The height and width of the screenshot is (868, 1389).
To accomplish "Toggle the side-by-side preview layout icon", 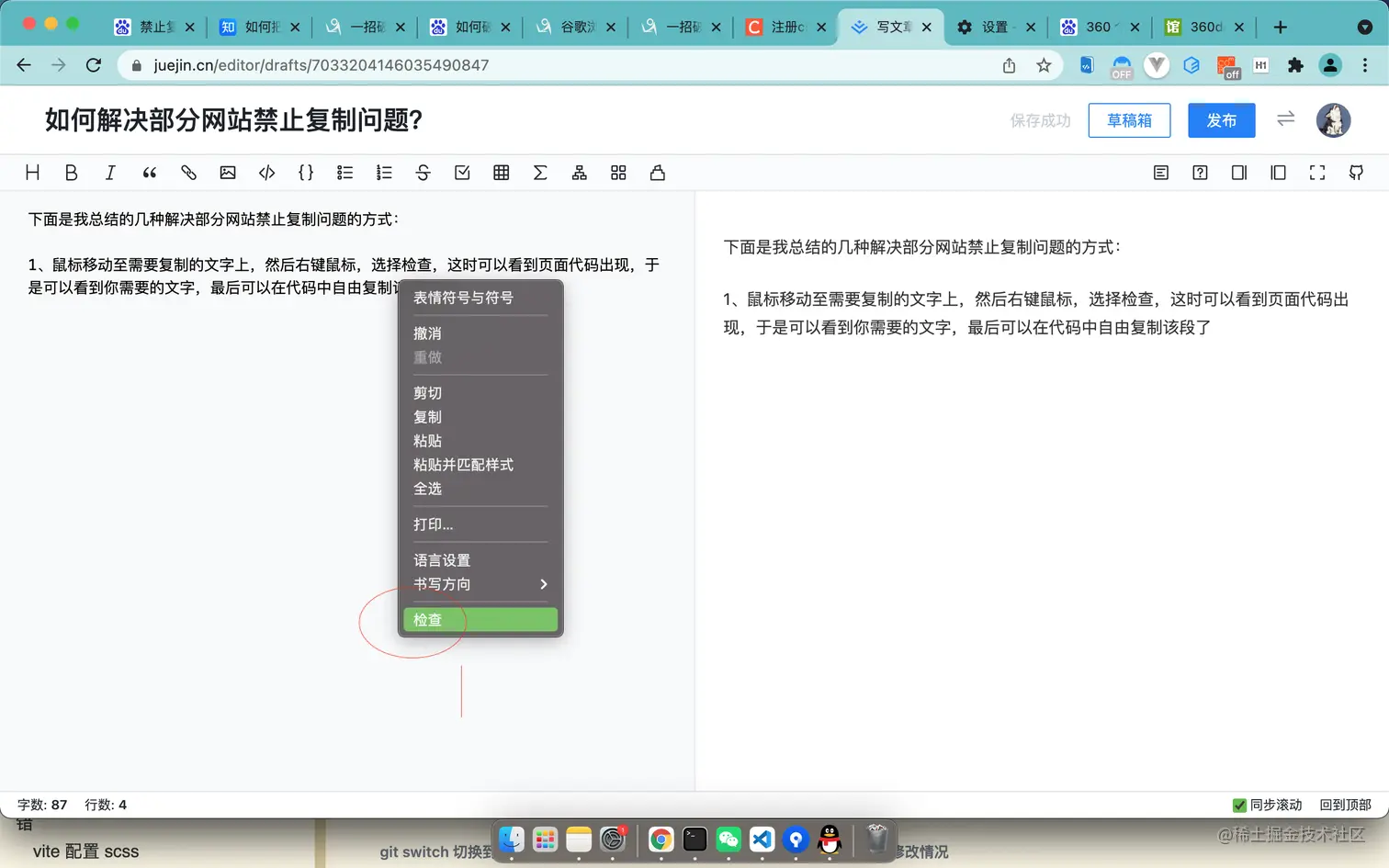I will coord(1278,173).
